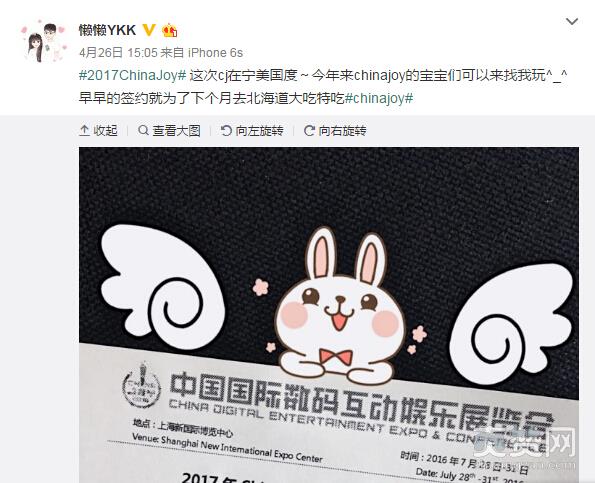Click the magnifier icon for large view
595x483 pixels.
point(143,131)
